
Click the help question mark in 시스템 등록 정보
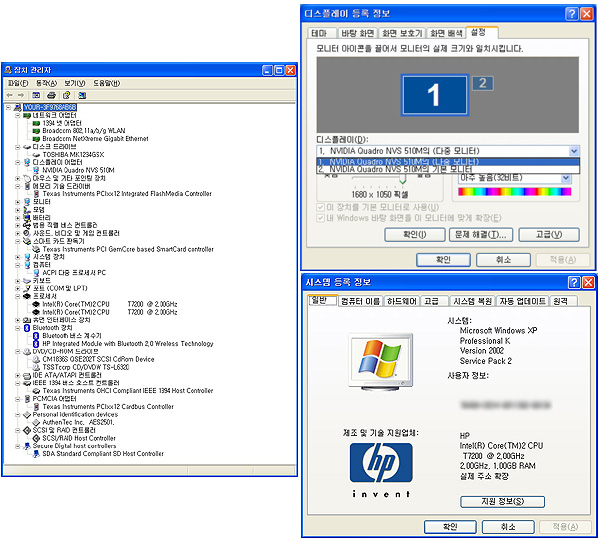[574, 282]
